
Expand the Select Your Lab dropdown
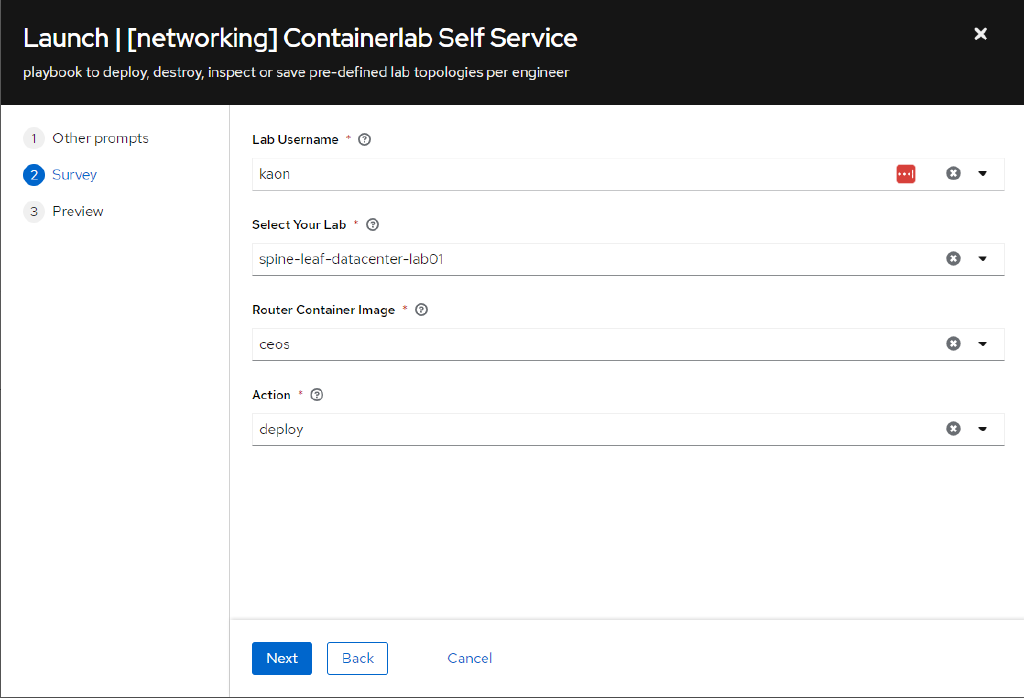pos(982,258)
